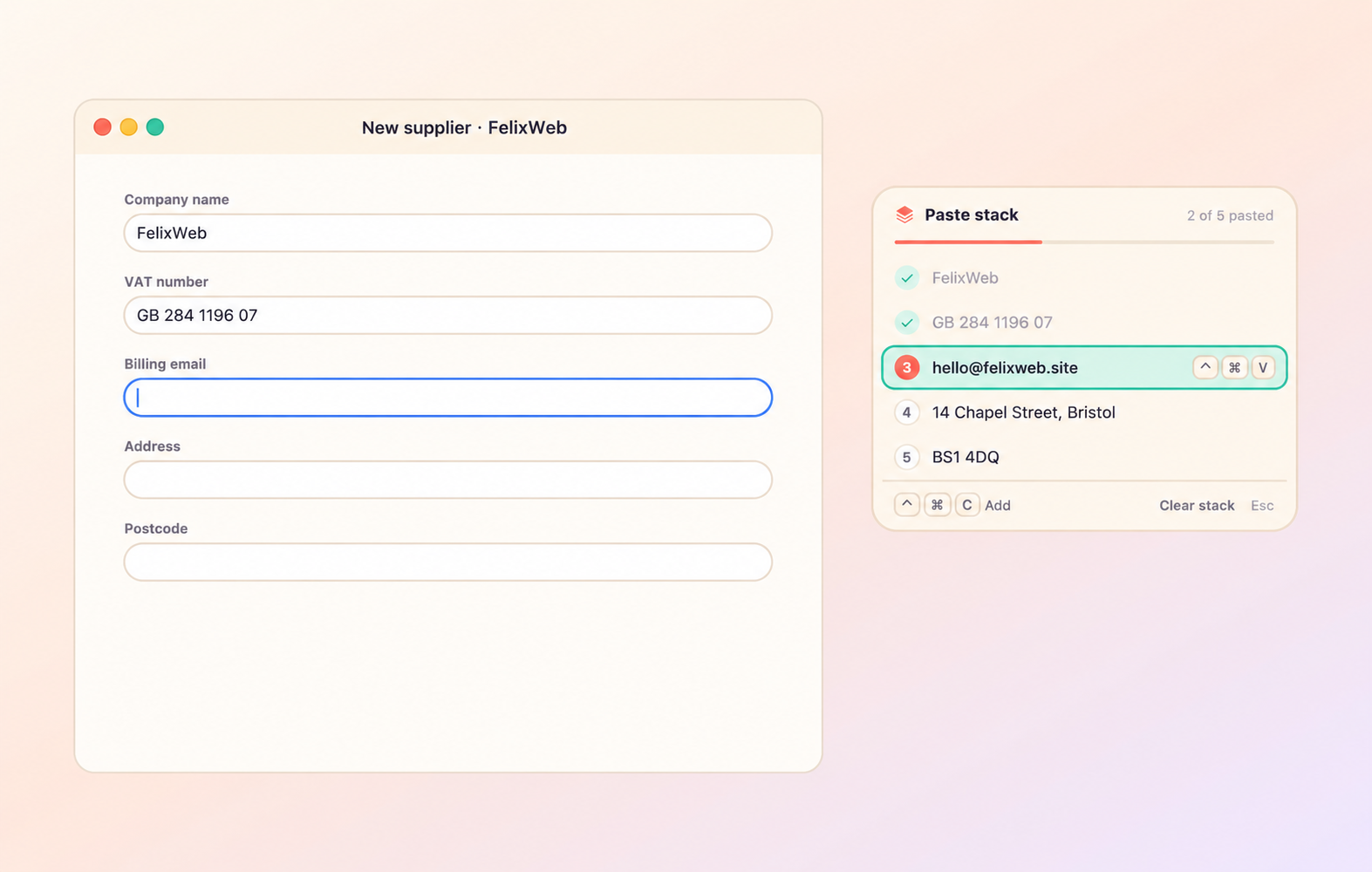Screen dimensions: 1372x872
Task: Focus the Company name field
Action: (x=448, y=233)
